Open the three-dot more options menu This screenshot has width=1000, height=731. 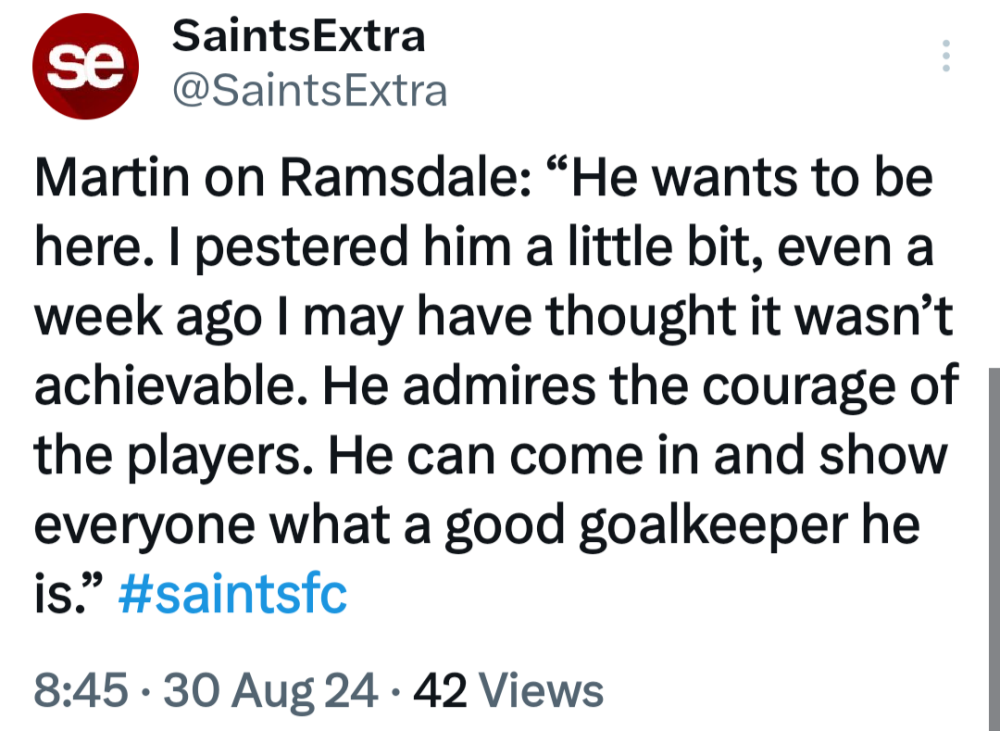tap(945, 57)
